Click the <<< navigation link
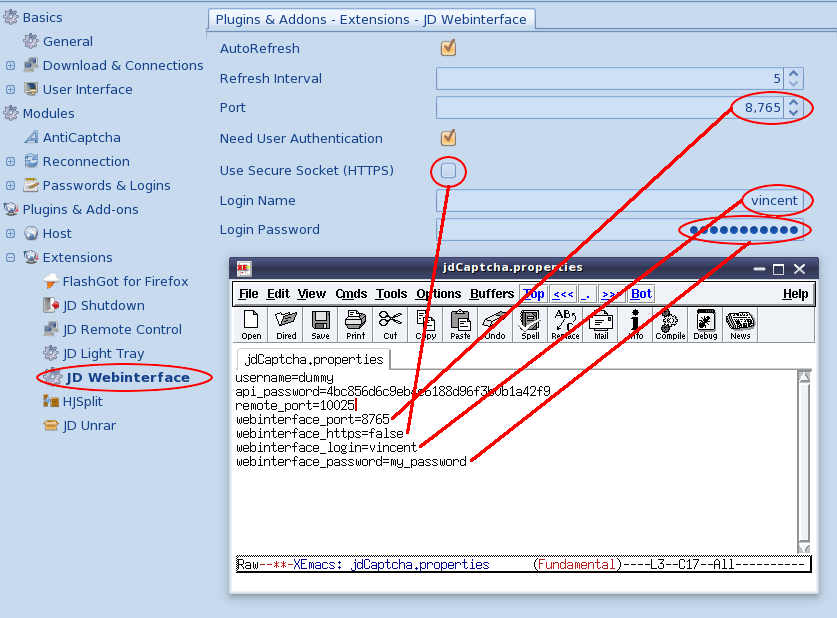Viewport: 837px width, 618px height. point(563,294)
